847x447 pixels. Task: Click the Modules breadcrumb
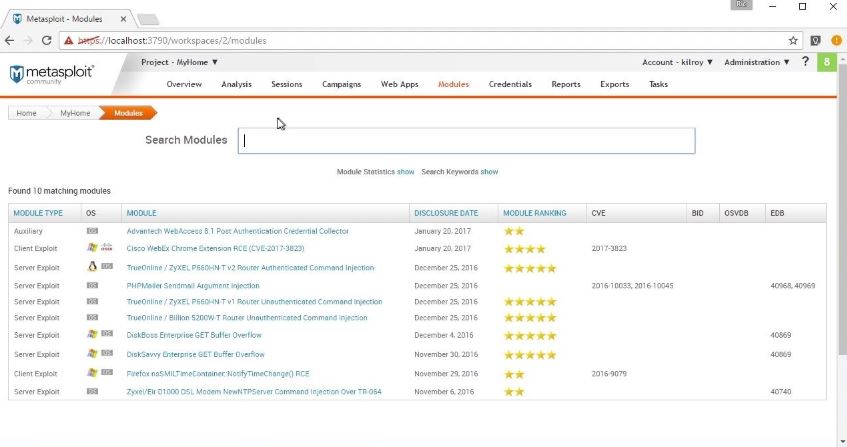pos(129,113)
